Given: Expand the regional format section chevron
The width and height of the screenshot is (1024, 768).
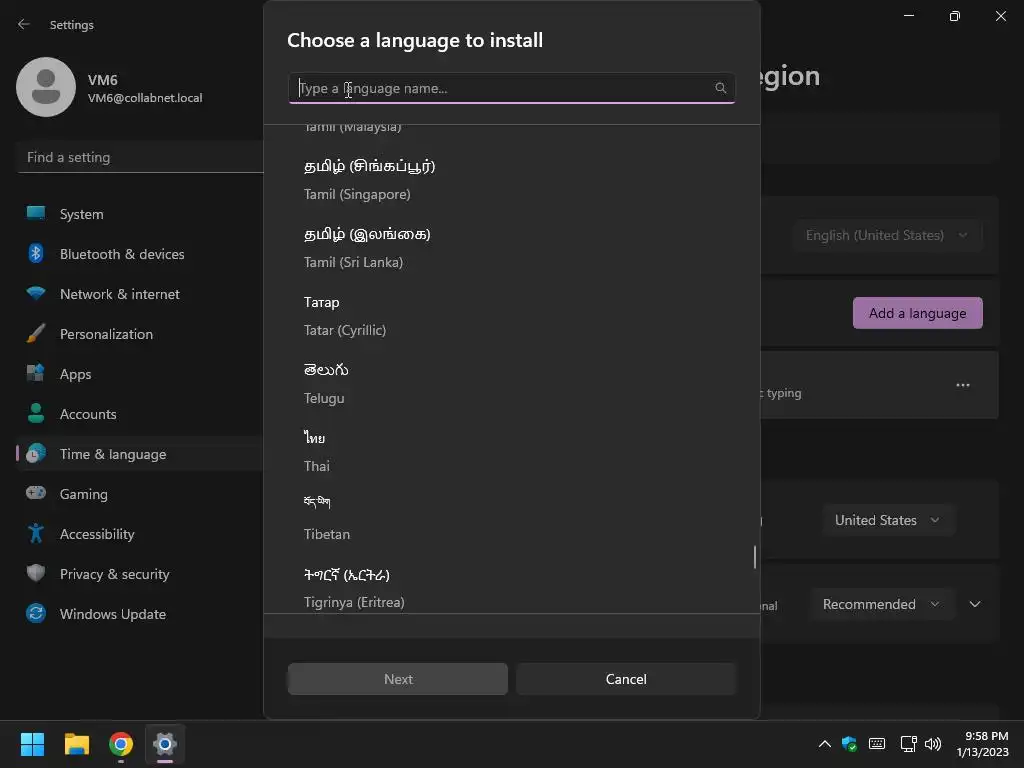Looking at the screenshot, I should tap(975, 604).
